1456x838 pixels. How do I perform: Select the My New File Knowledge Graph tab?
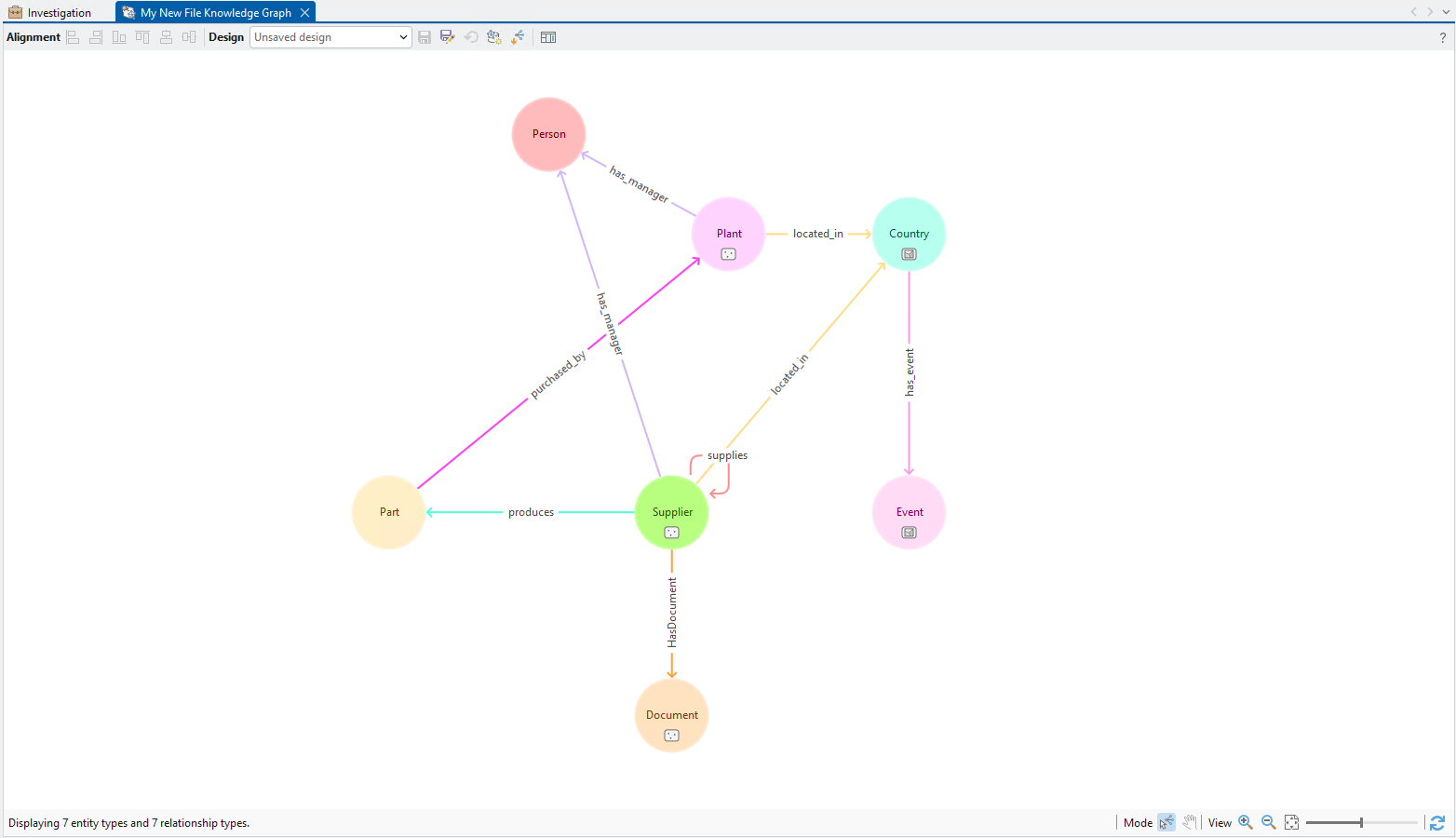pyautogui.click(x=215, y=12)
